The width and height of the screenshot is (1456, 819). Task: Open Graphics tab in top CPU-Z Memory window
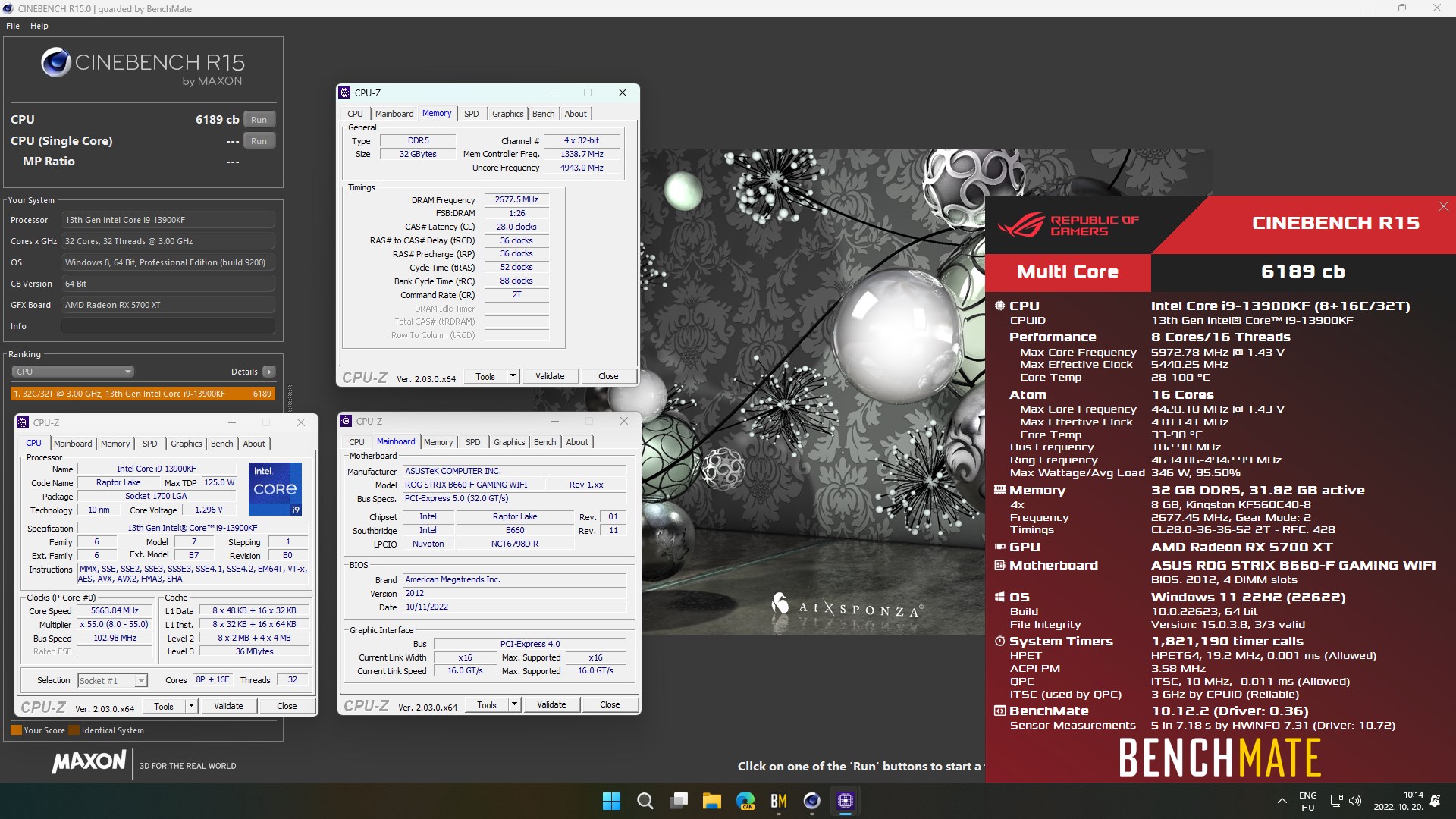coord(508,114)
